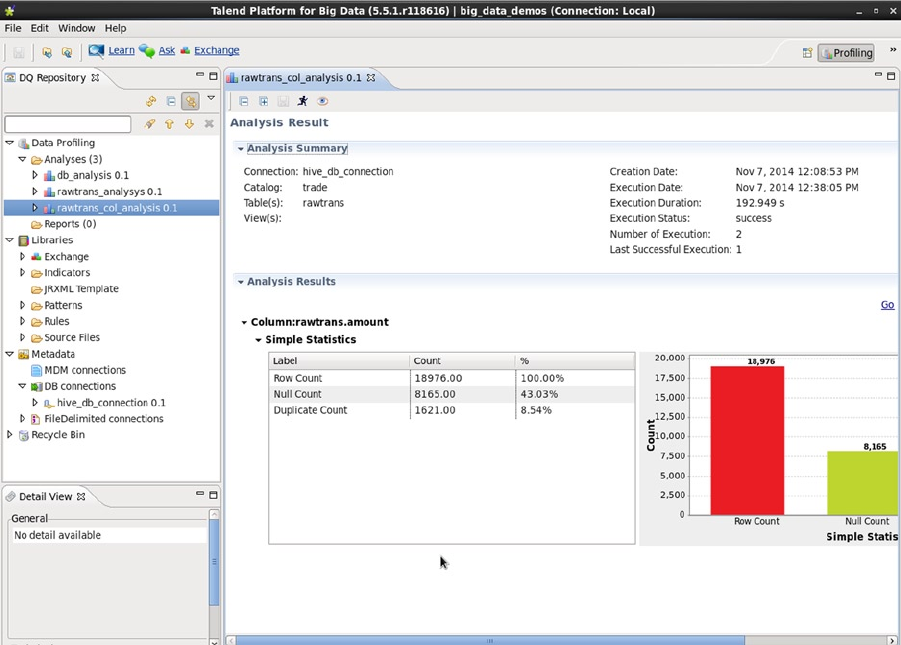Click the Learn magnifier icon
This screenshot has height=645, width=901.
(96, 51)
